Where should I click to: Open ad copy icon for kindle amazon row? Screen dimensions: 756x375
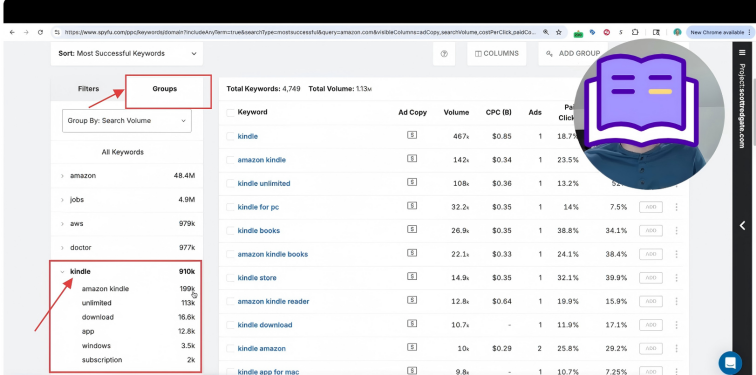(412, 347)
